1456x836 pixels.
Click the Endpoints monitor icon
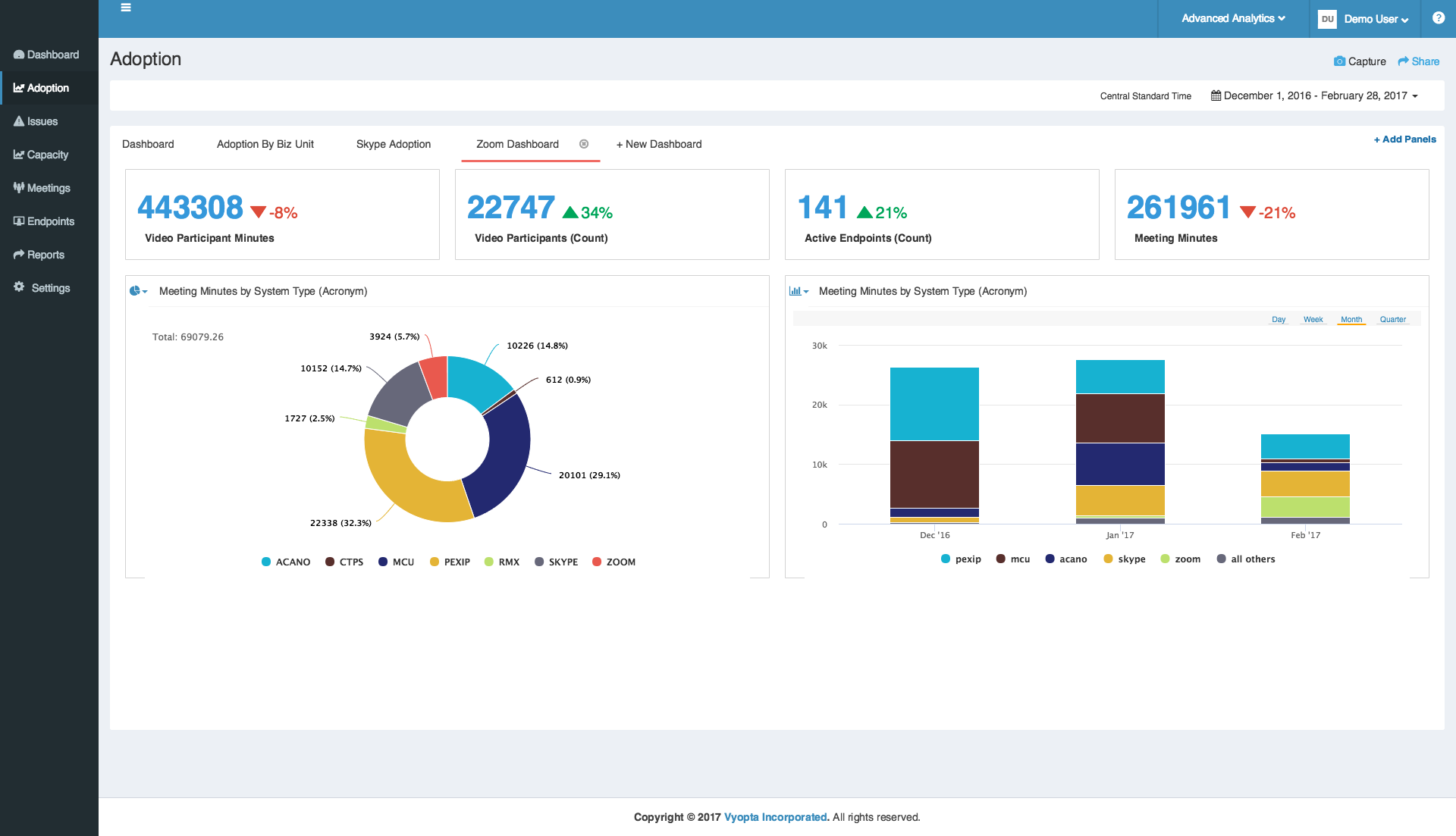pos(19,221)
